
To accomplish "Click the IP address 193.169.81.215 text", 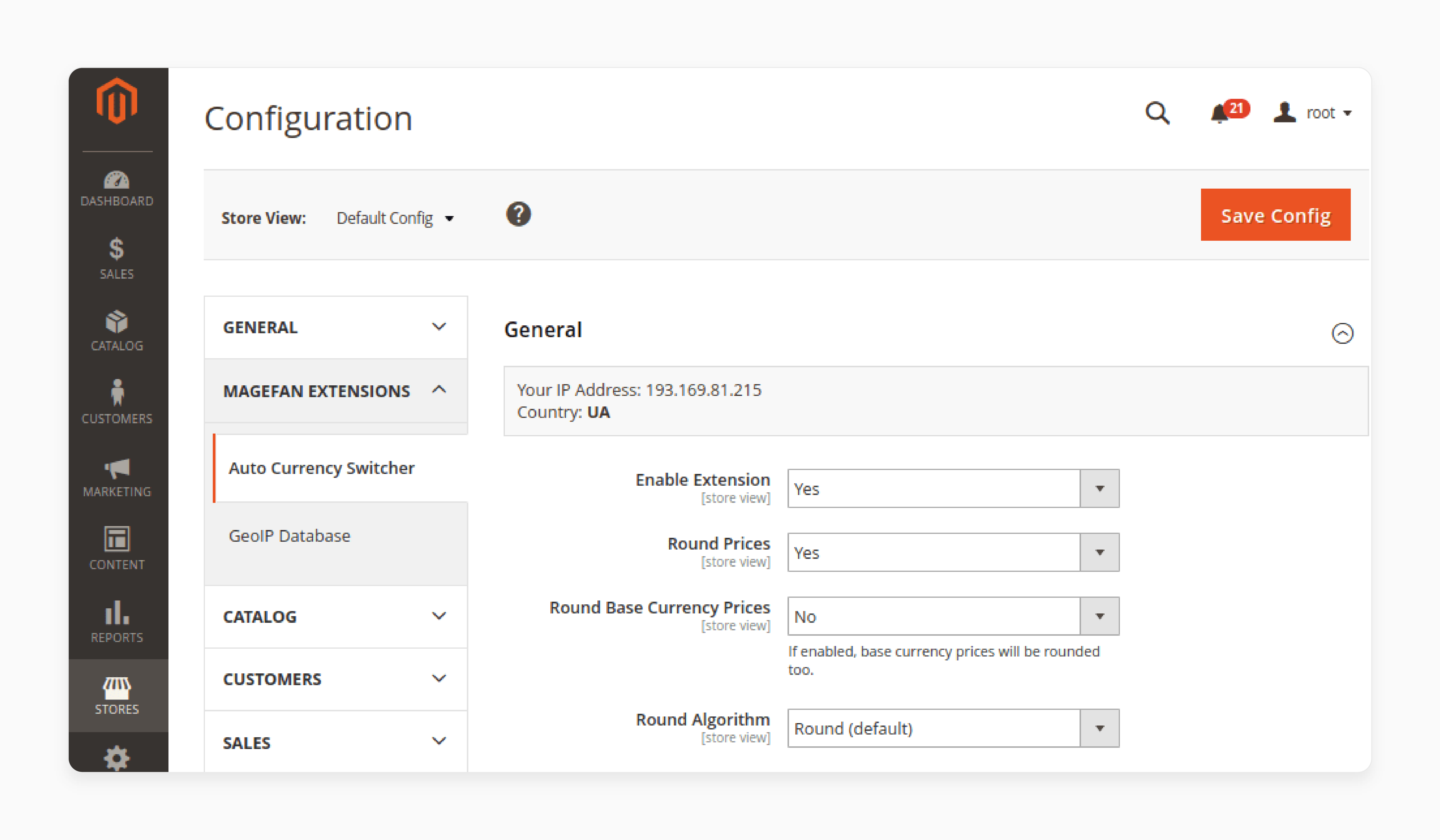I will point(703,390).
